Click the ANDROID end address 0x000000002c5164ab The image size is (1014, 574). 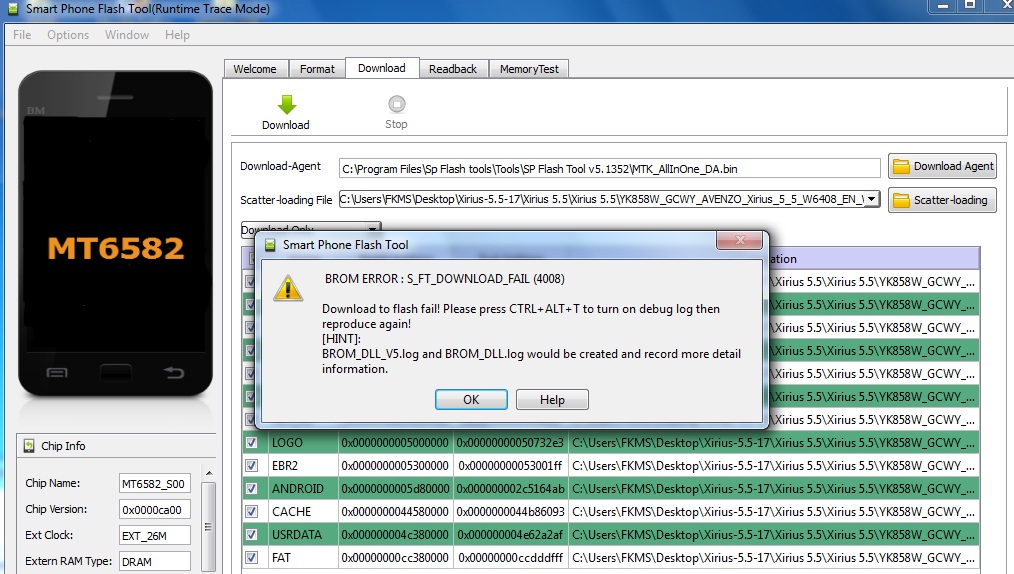[510, 489]
